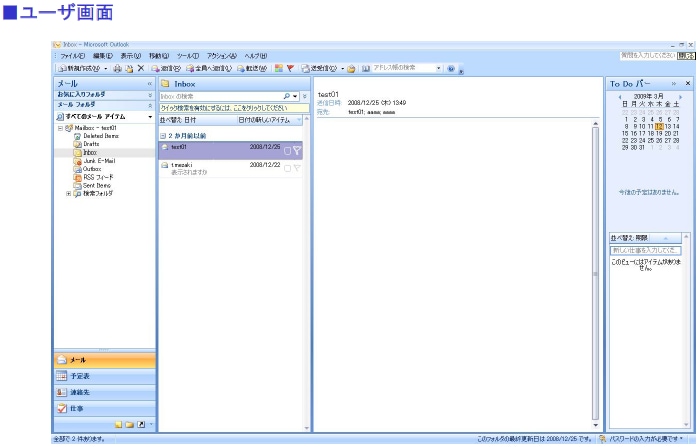
Task: Expand the query builder chevron beside search
Action: coord(305,96)
